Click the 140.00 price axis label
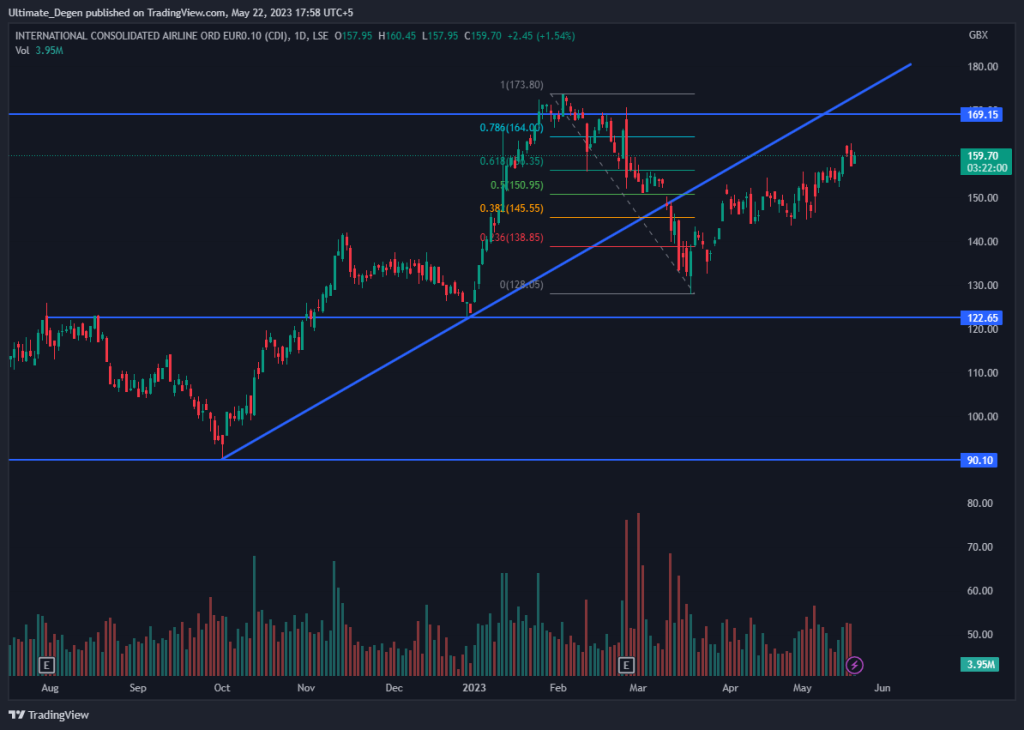Screen dimensions: 1024x730 (x=982, y=242)
